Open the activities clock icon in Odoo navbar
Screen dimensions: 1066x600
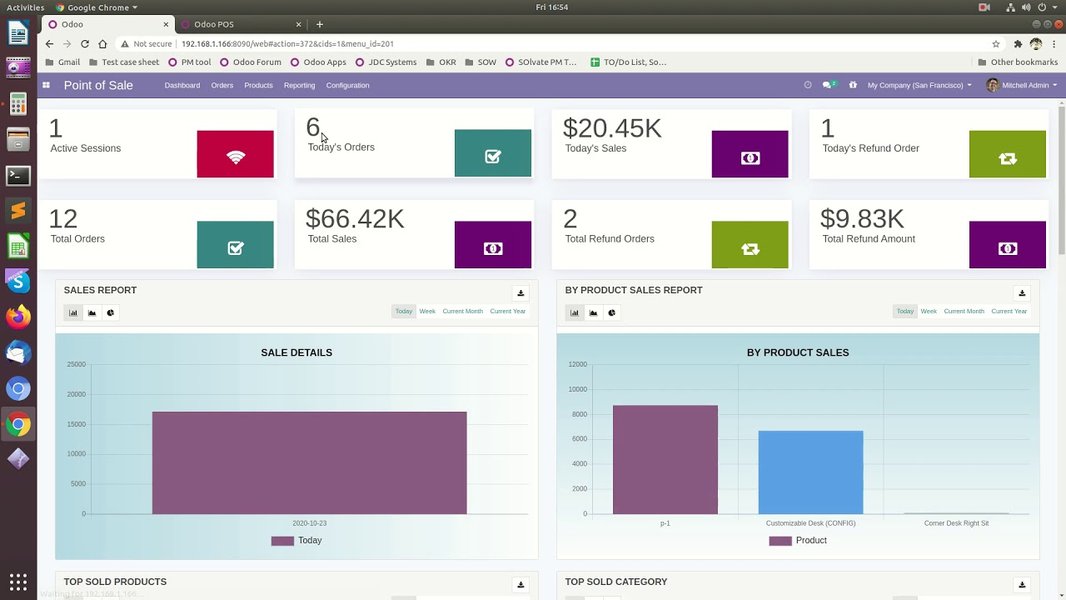tap(808, 85)
